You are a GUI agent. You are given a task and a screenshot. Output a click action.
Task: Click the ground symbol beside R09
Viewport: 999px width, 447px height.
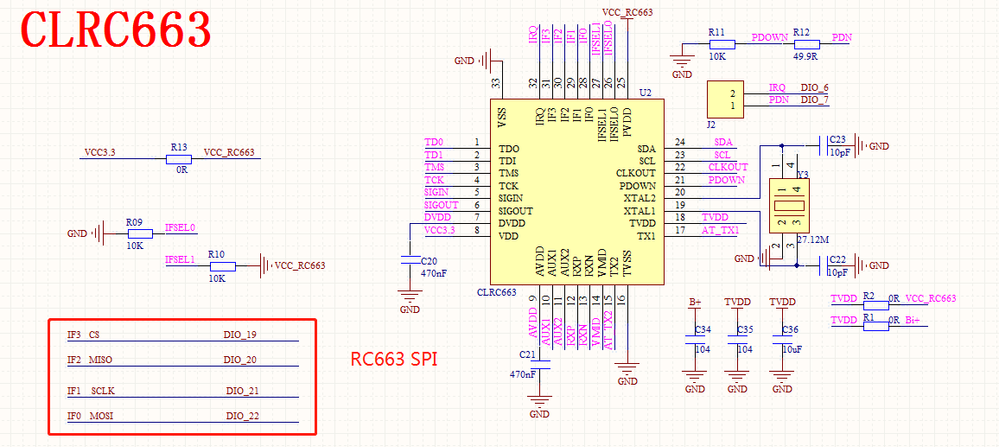(x=97, y=234)
